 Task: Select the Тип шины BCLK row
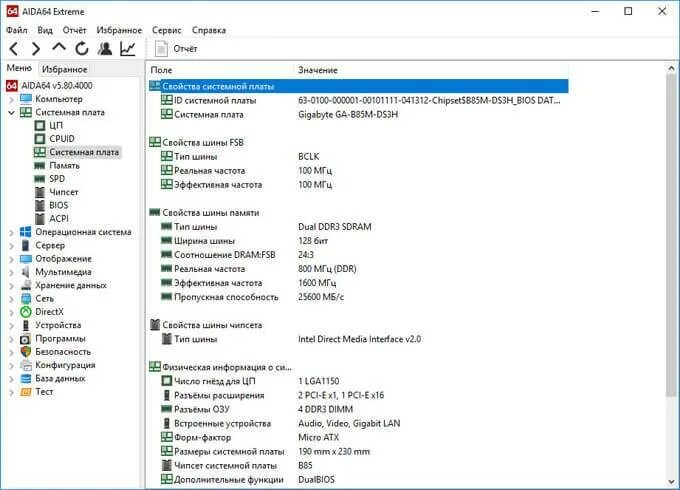click(358, 157)
